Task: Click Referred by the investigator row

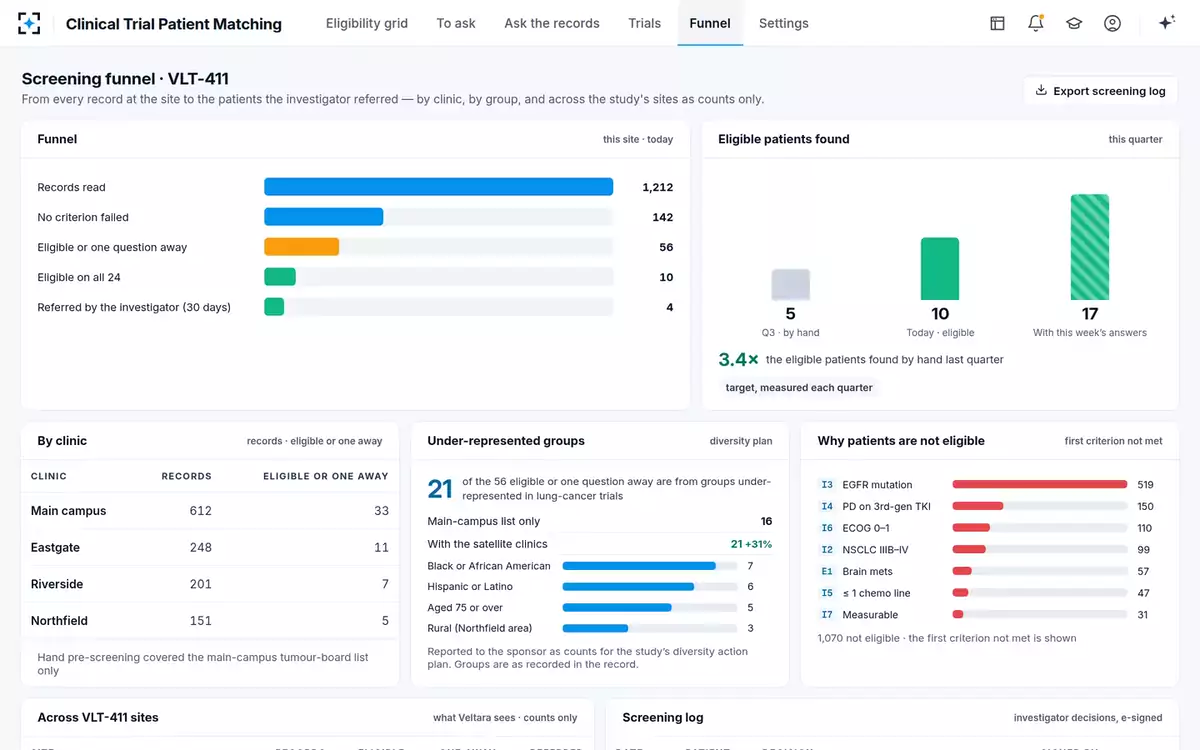Action: click(355, 307)
